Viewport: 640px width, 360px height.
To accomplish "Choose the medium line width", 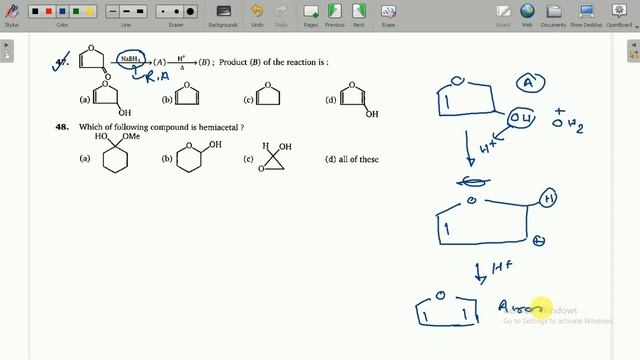I will [126, 11].
